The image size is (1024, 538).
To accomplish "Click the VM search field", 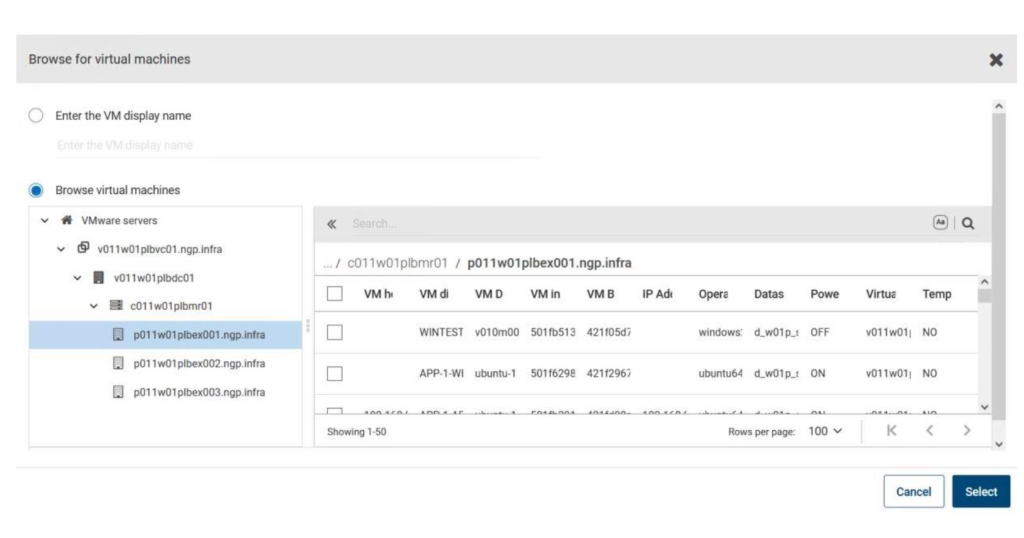I will [637, 223].
